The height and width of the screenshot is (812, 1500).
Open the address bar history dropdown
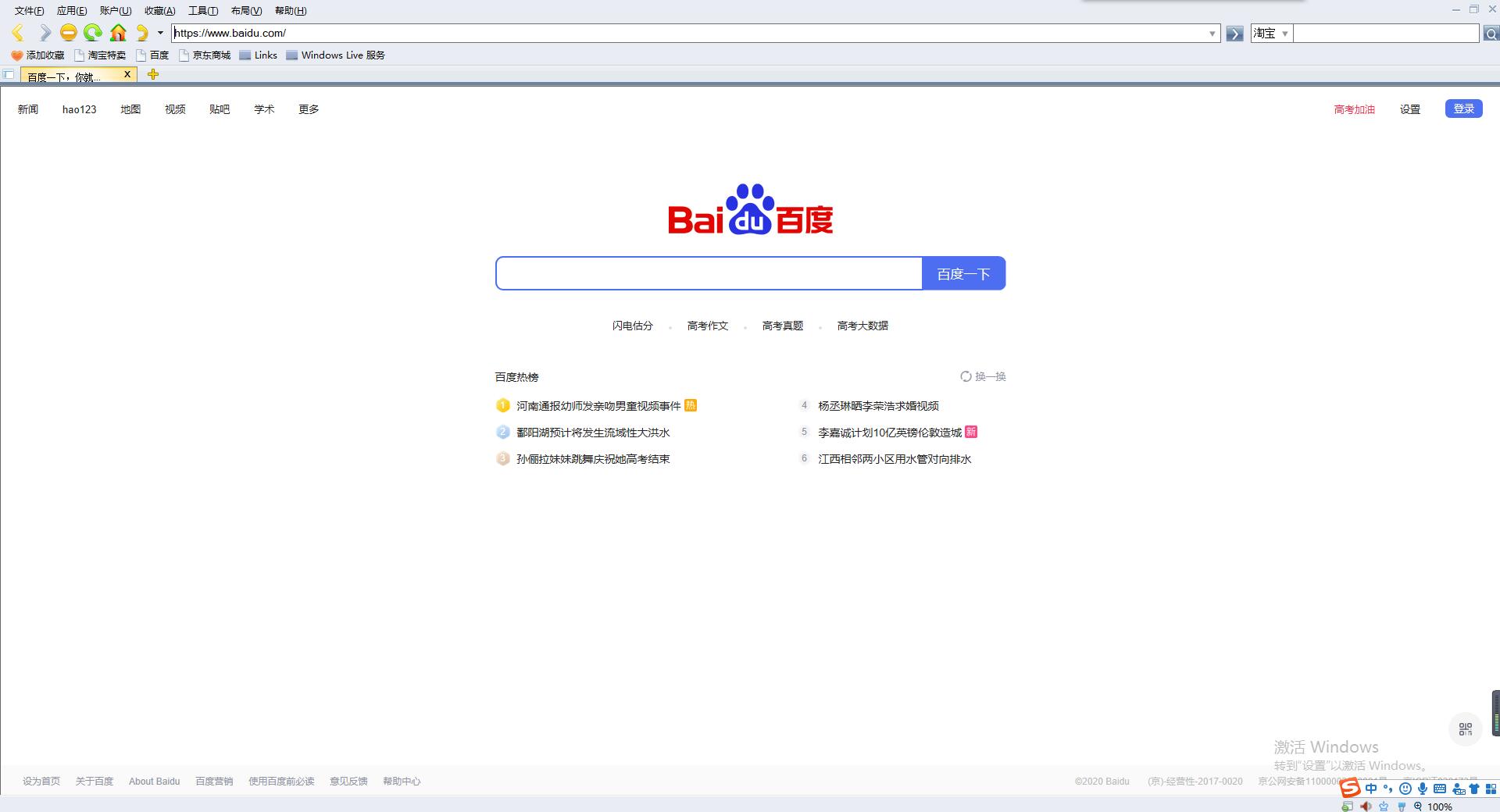pos(1212,33)
